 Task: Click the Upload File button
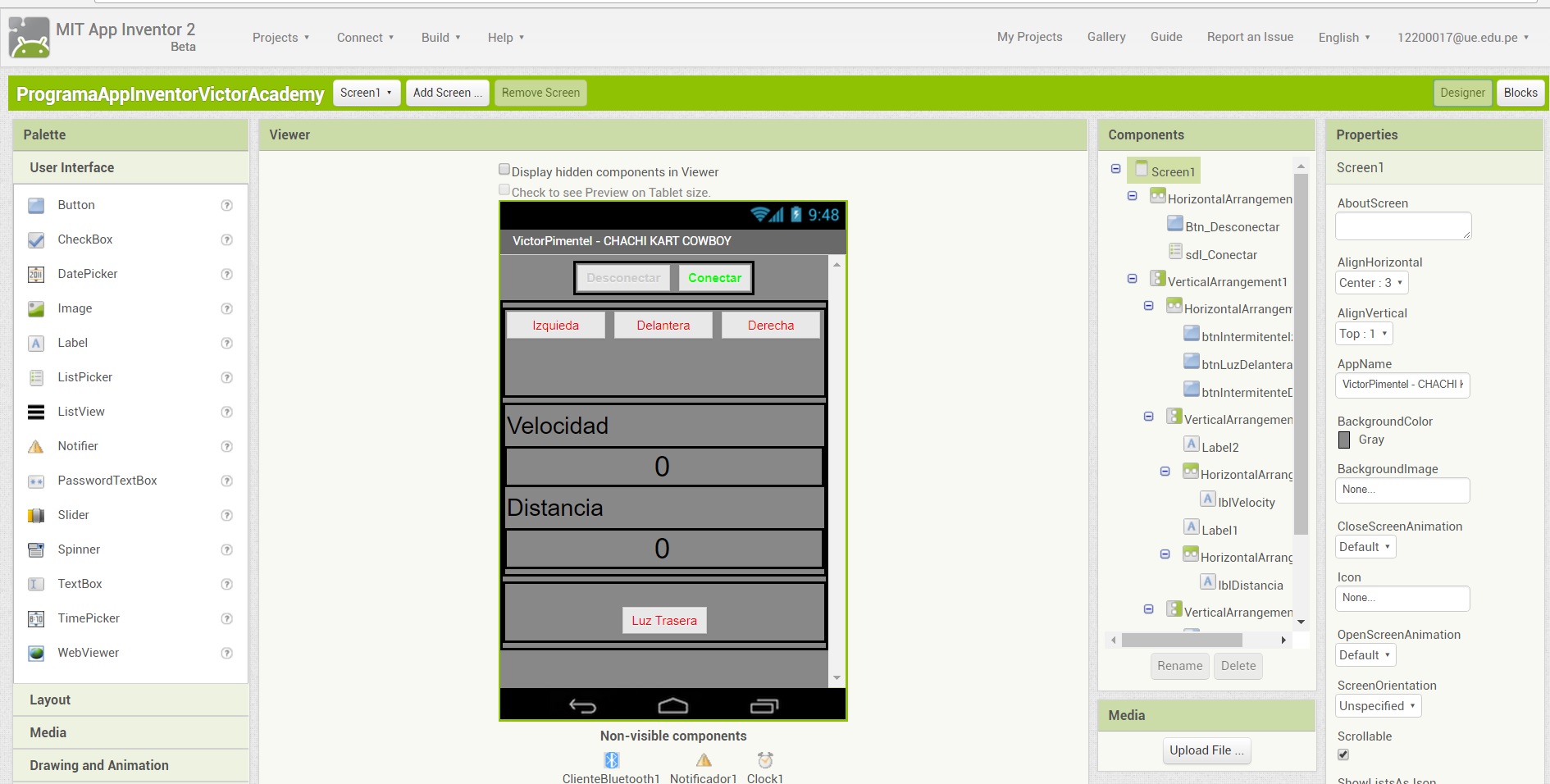point(1206,750)
